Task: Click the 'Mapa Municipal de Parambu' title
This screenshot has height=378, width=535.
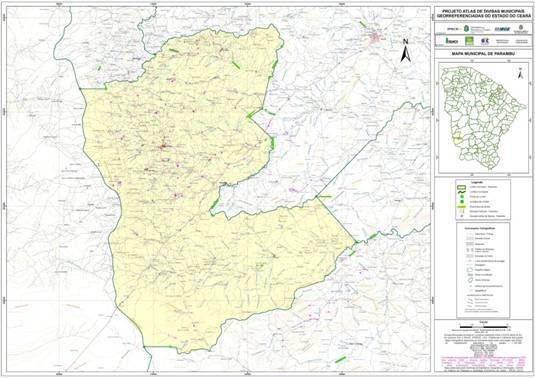Action: [483, 54]
